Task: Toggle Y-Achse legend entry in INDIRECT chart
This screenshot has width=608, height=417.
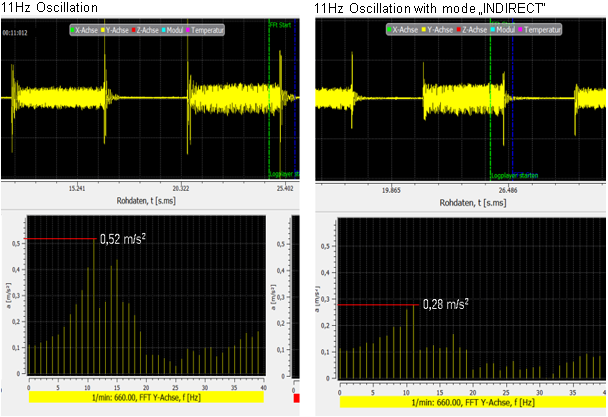Action: pos(437,29)
